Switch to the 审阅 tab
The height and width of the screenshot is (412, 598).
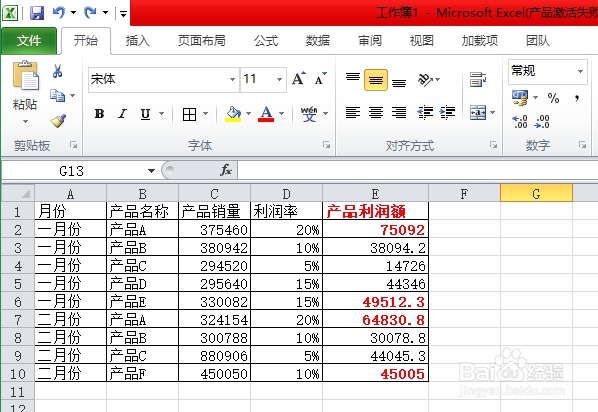tap(370, 40)
